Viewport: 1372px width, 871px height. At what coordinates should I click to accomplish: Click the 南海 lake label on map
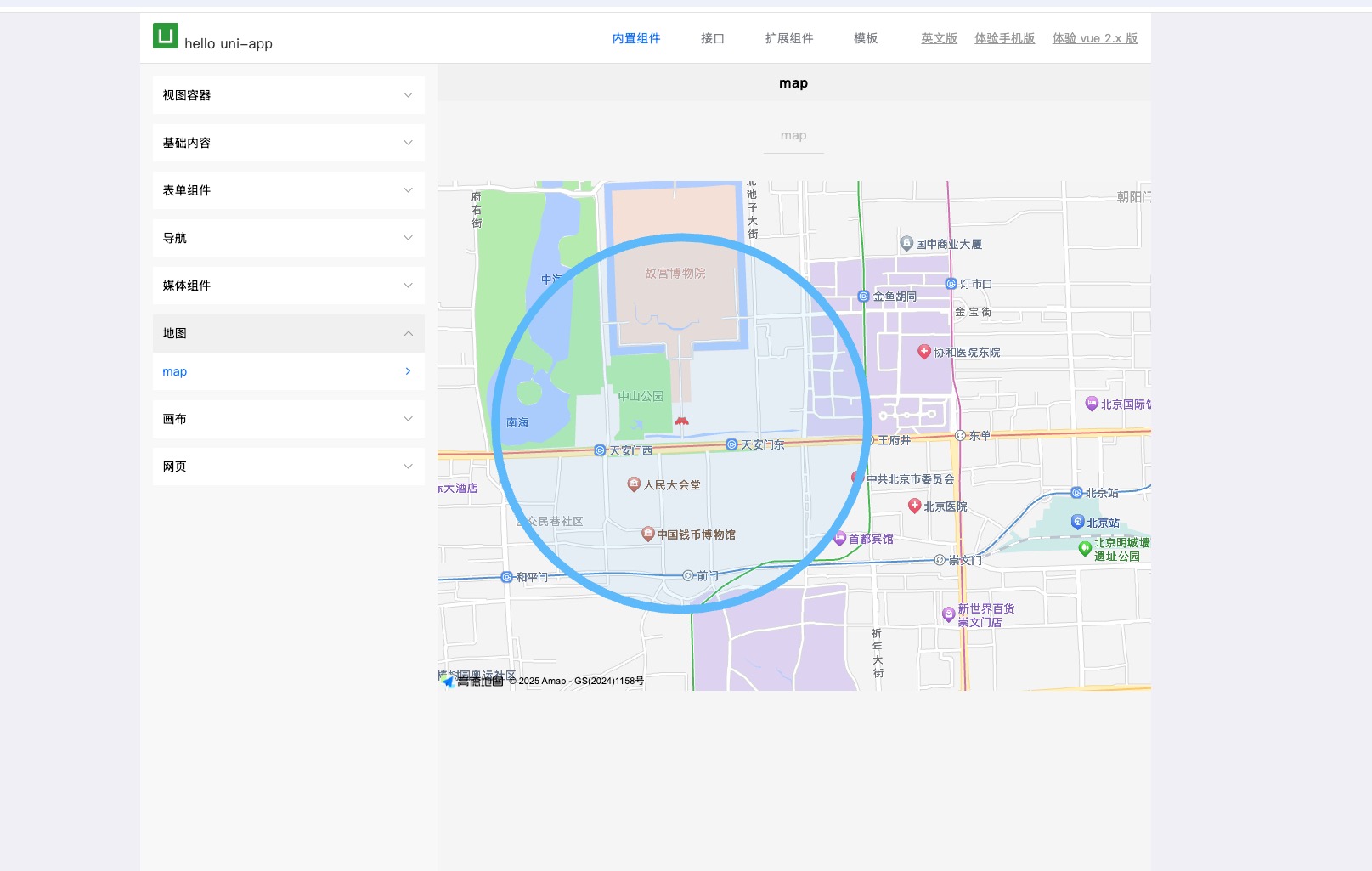[517, 422]
